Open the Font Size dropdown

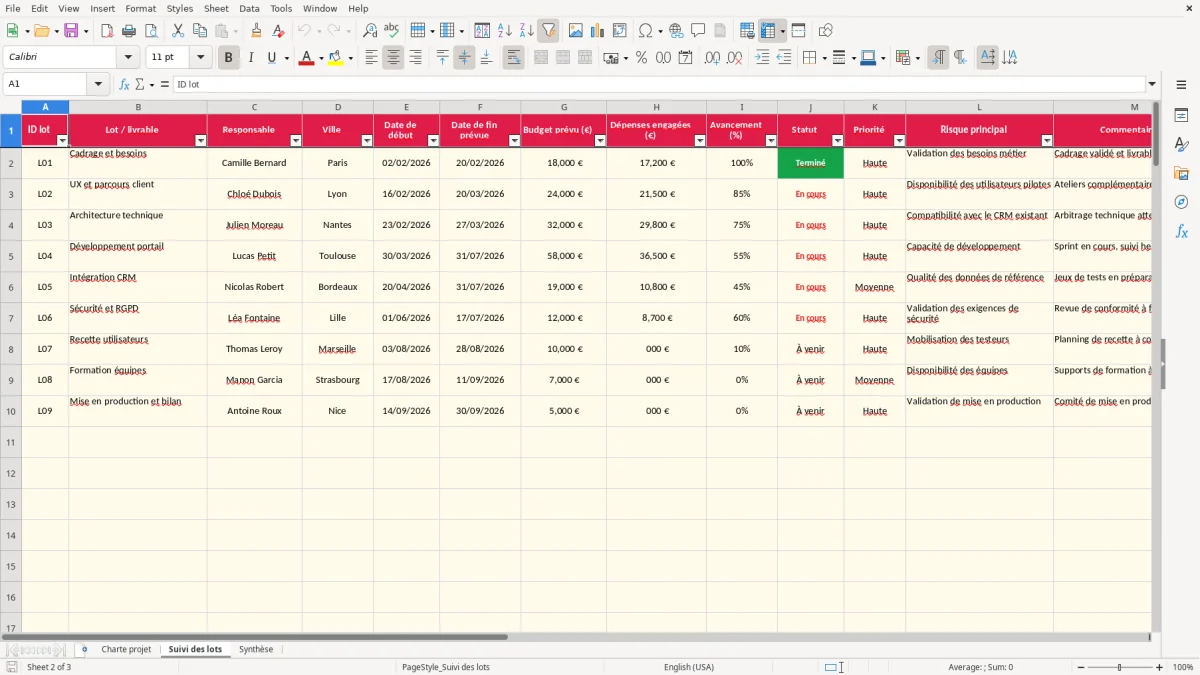pyautogui.click(x=200, y=58)
